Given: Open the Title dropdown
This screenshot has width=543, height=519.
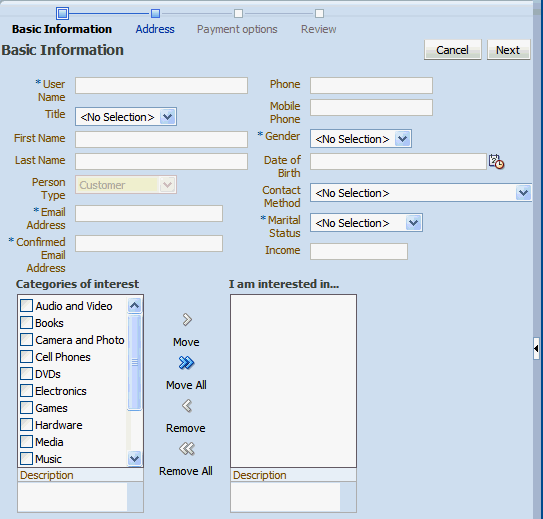Looking at the screenshot, I should tap(126, 117).
